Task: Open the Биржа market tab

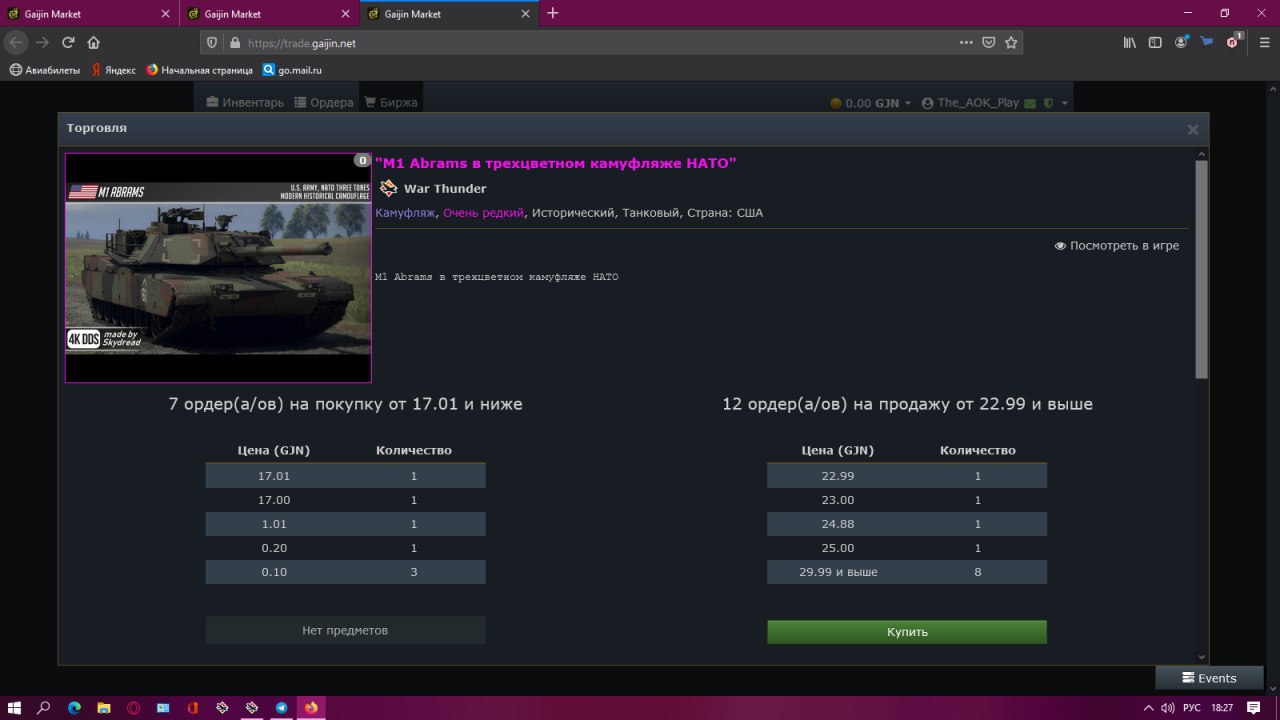Action: pyautogui.click(x=391, y=103)
